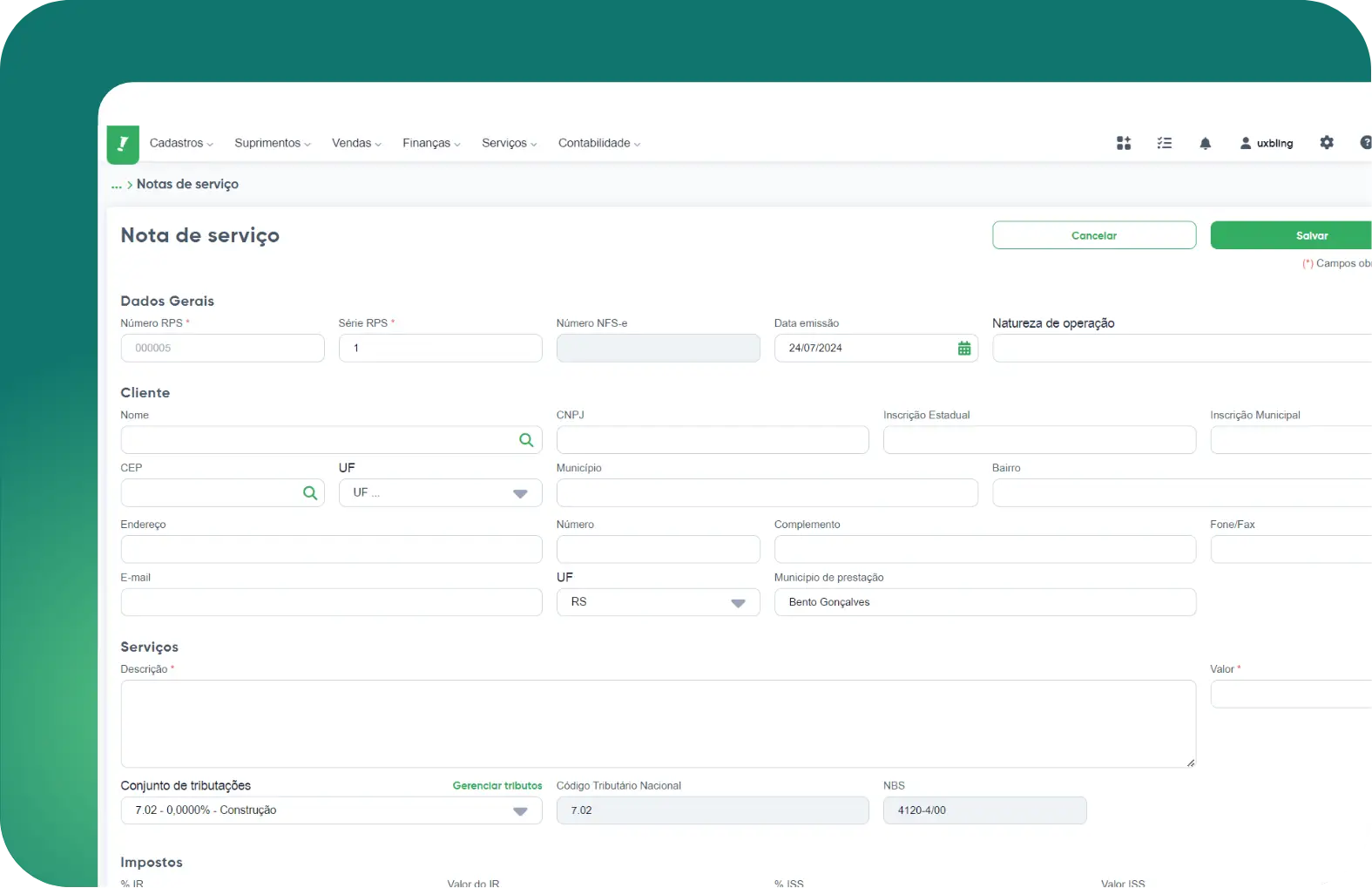This screenshot has height=888, width=1372.
Task: Open the task checklist icon
Action: click(1164, 143)
